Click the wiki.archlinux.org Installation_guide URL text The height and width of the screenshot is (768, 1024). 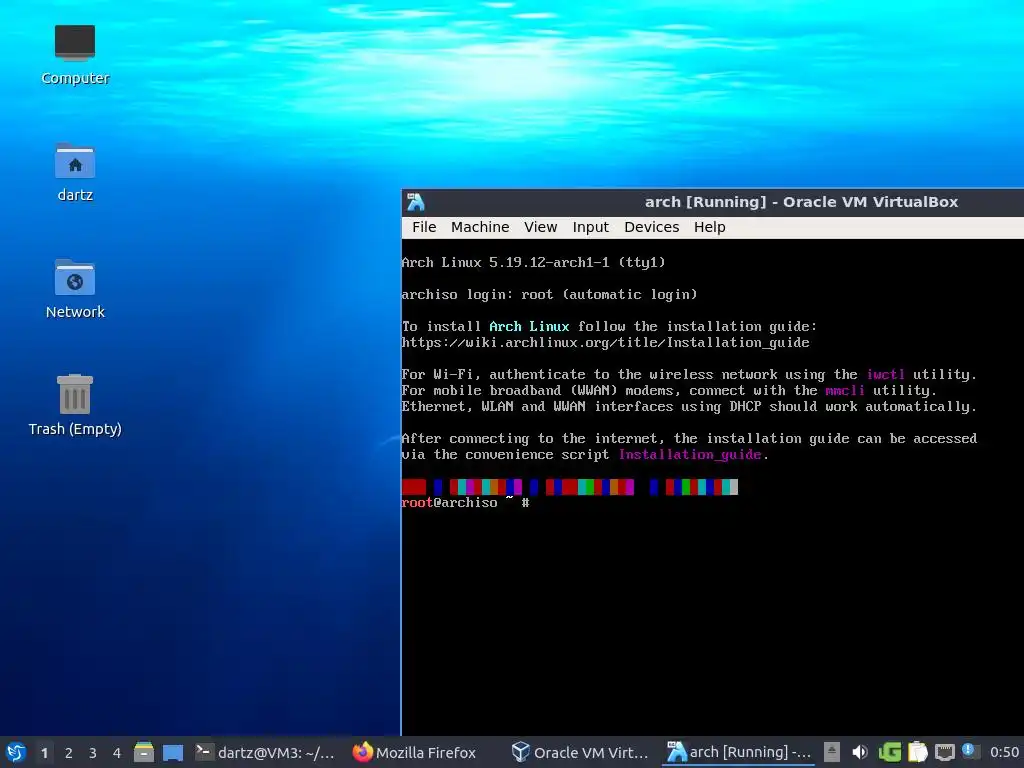pos(605,342)
